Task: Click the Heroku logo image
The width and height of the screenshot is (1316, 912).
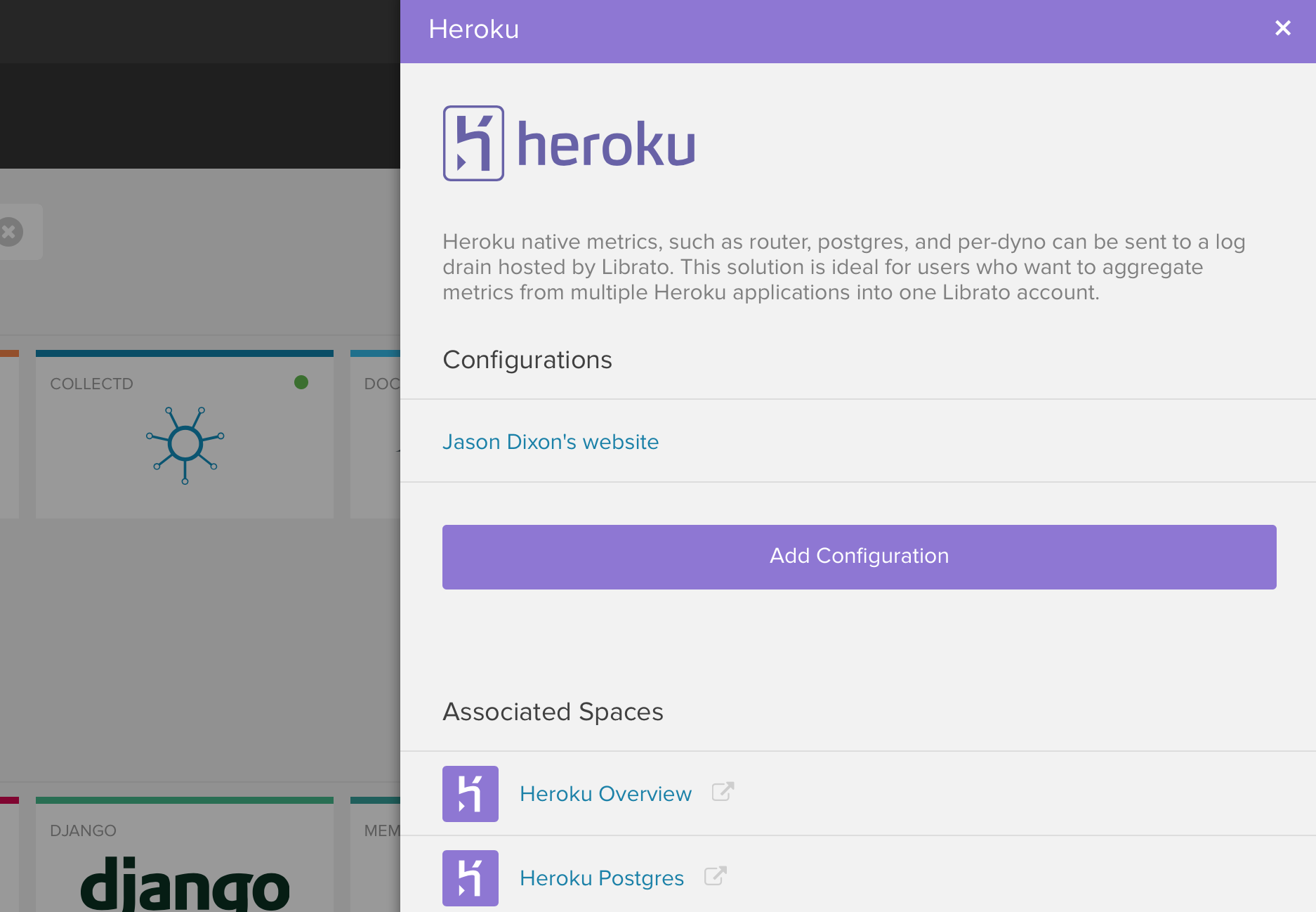Action: [x=570, y=143]
